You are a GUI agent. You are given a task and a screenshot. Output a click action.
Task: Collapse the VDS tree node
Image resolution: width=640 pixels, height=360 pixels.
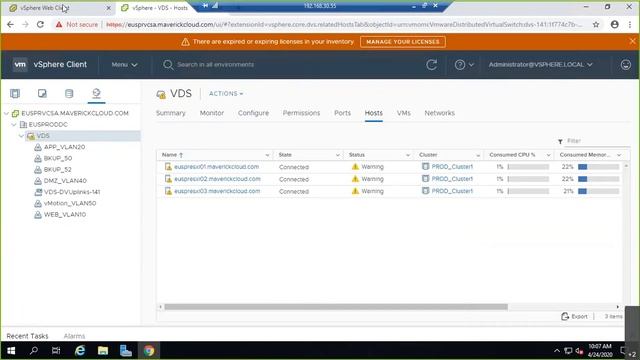coord(21,136)
